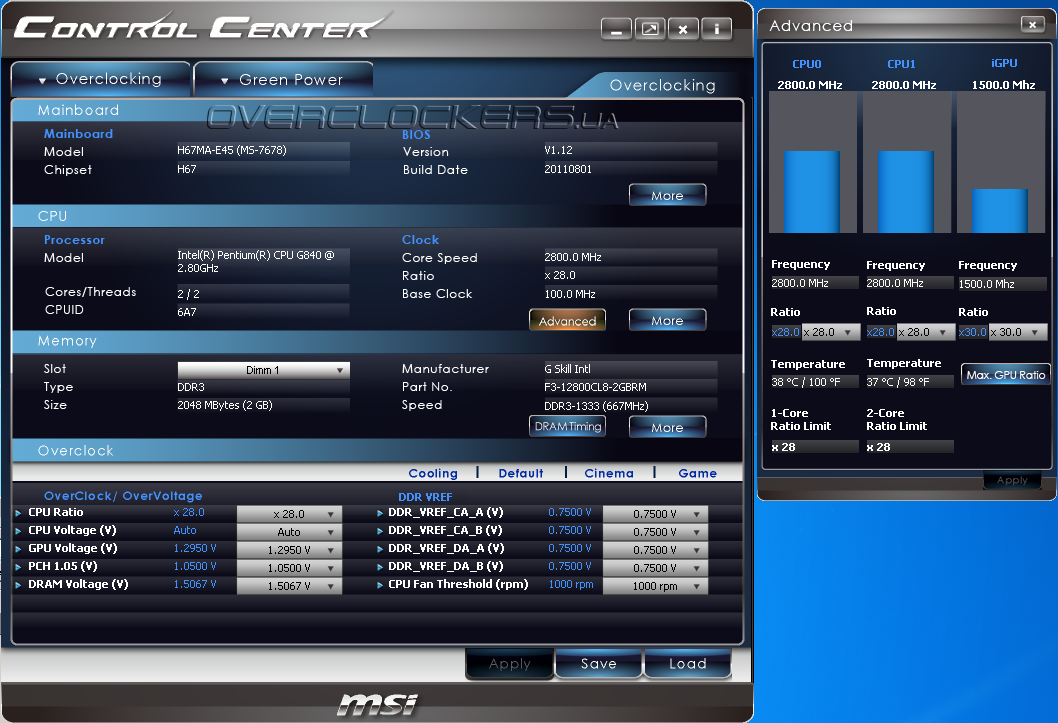The height and width of the screenshot is (723, 1058).
Task: Click the arrow beside DDR_VREF_DA_A (V) label
Action: click(380, 549)
